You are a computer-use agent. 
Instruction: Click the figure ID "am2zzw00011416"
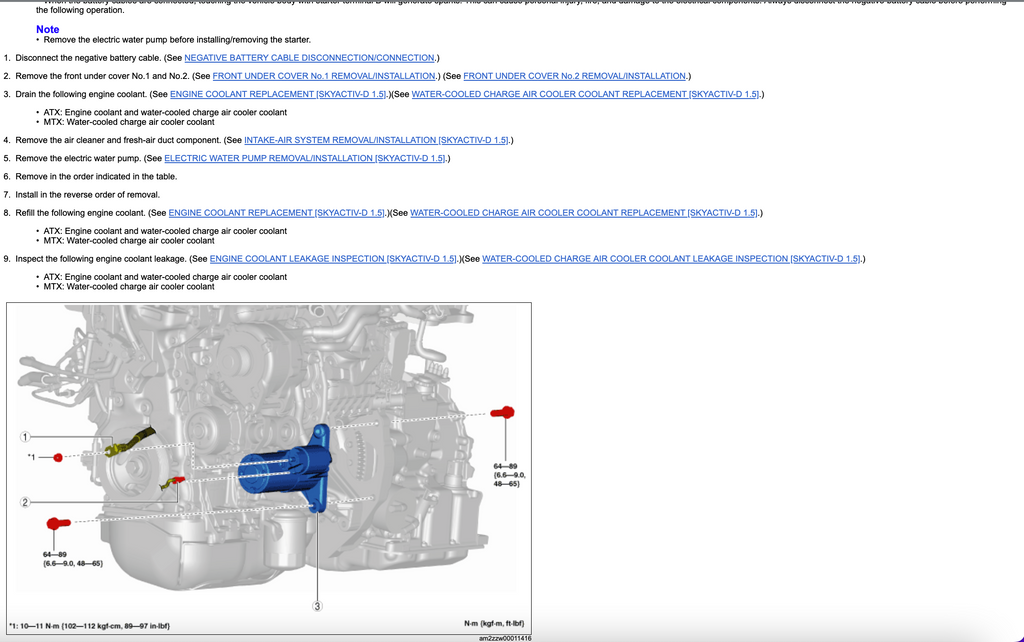(505, 638)
